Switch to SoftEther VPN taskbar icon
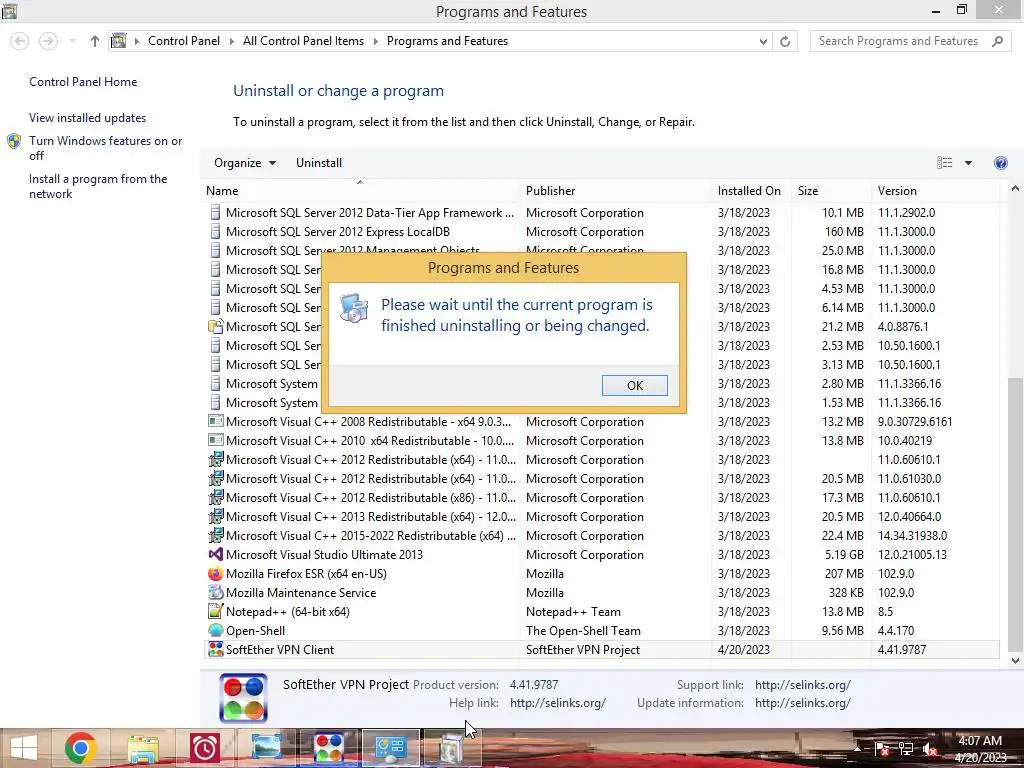This screenshot has height=768, width=1024. (328, 748)
